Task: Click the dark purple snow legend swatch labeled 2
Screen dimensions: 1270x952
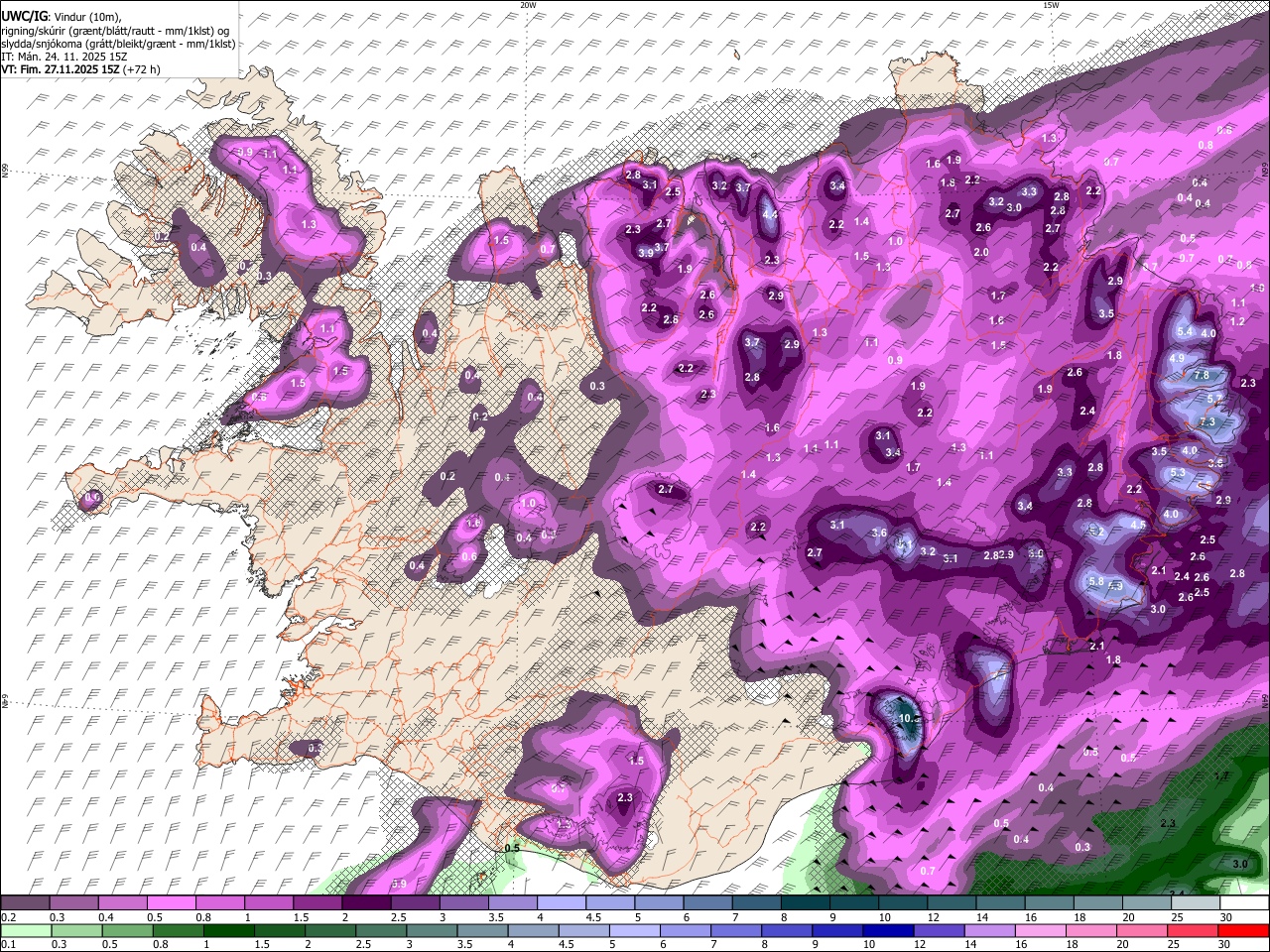Action: pos(366,903)
